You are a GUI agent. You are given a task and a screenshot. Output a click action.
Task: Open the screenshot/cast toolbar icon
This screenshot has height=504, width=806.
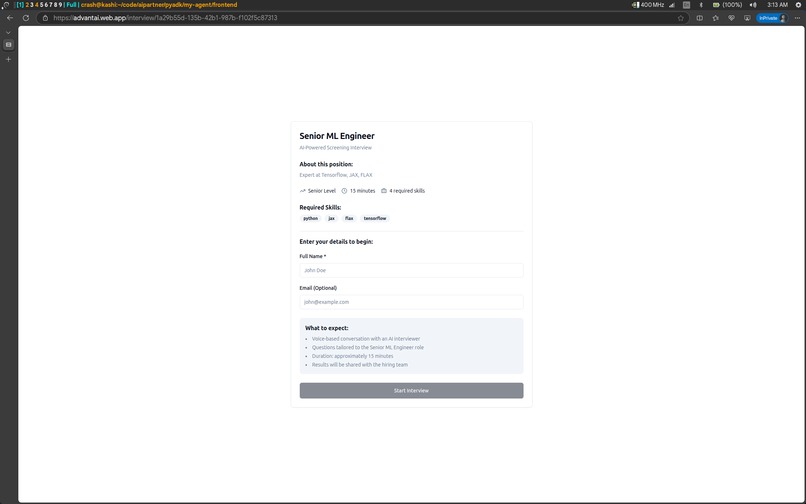pos(747,18)
